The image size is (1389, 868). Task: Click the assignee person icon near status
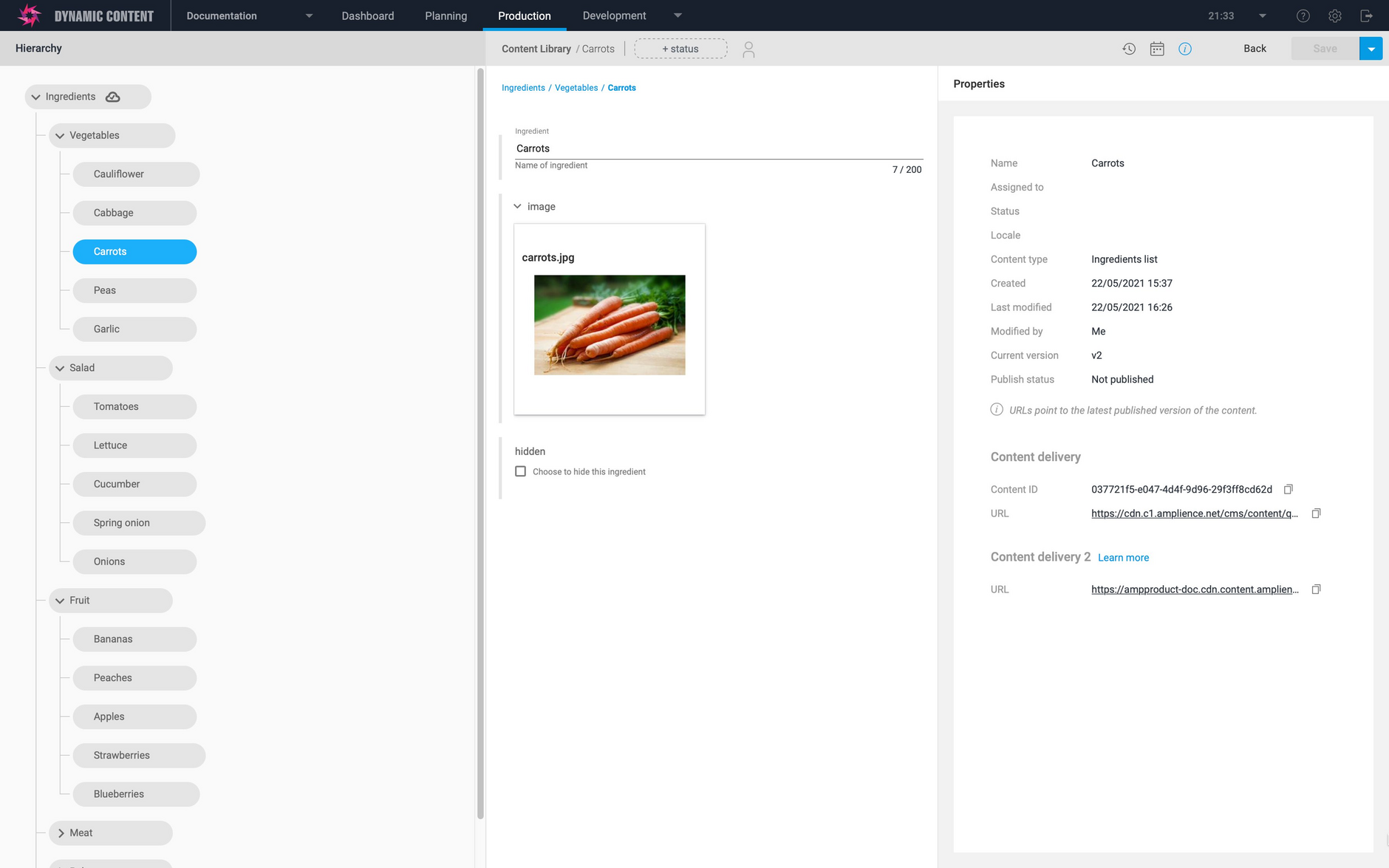pos(748,49)
